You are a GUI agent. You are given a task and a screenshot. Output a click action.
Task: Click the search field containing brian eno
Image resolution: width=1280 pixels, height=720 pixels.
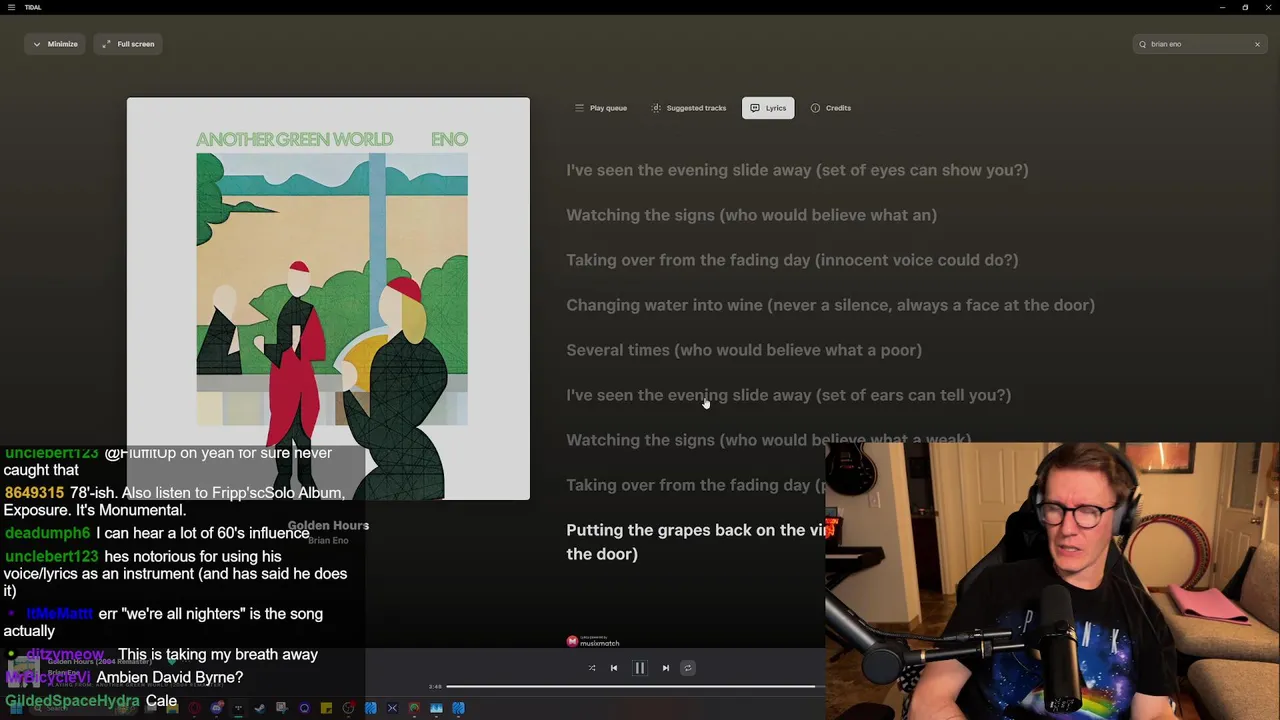coord(1199,44)
